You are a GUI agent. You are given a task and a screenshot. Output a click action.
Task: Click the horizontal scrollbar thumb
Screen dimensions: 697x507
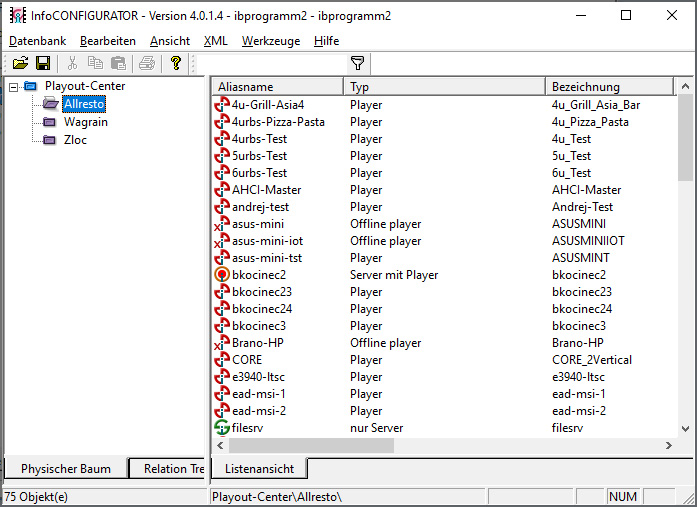311,445
